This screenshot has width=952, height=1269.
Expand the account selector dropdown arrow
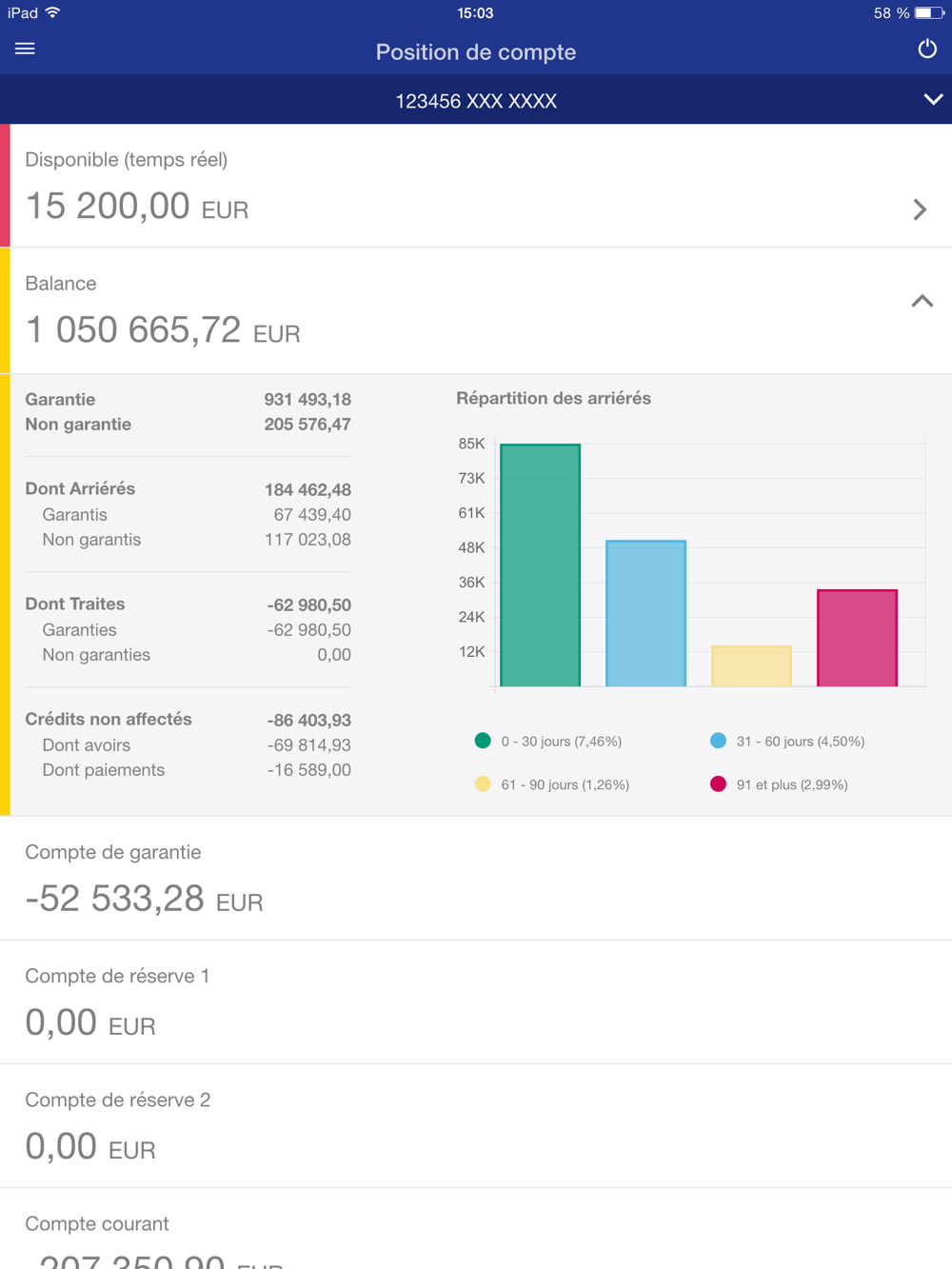(x=932, y=100)
